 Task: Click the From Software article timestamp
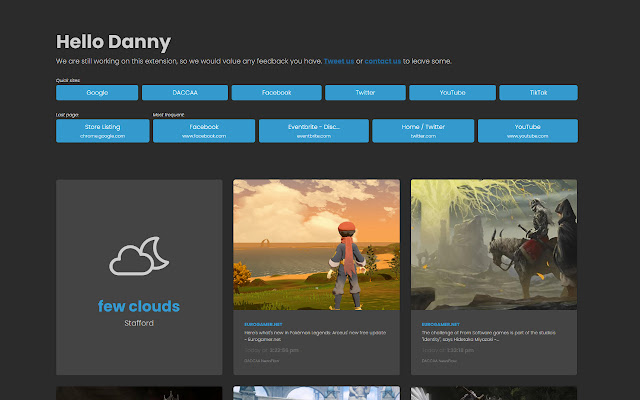pos(448,350)
